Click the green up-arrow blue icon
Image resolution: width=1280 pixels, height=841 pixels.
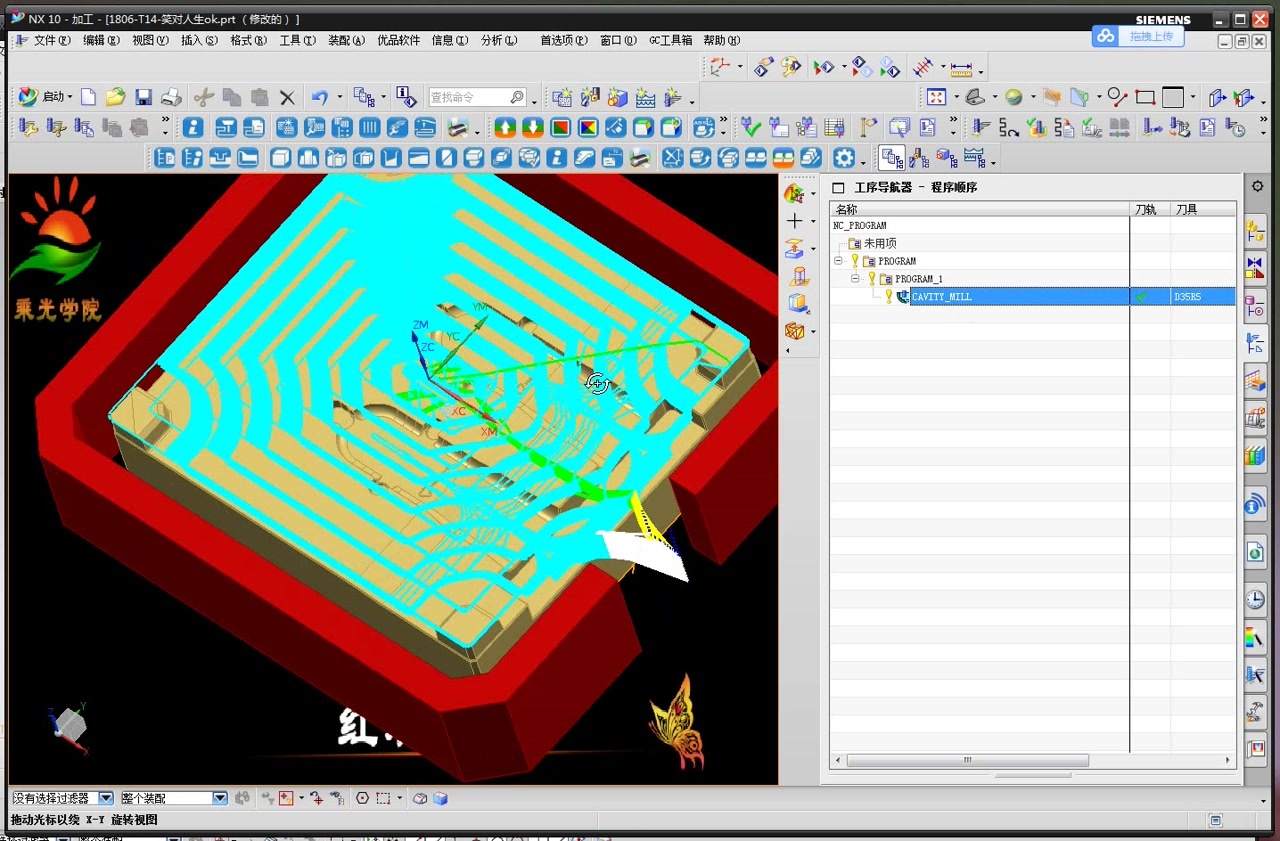point(505,127)
